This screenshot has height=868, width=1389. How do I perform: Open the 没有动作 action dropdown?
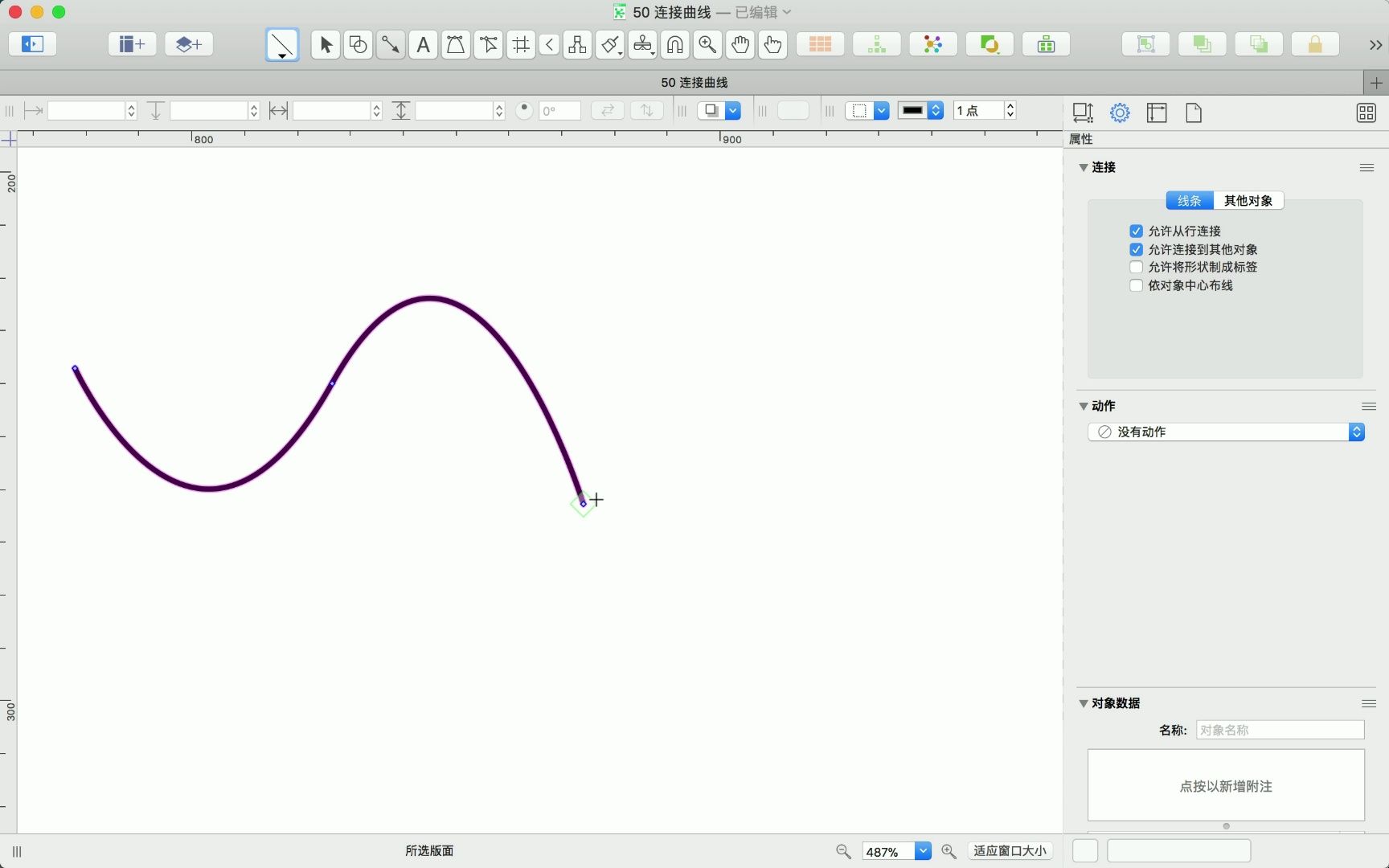click(1226, 432)
